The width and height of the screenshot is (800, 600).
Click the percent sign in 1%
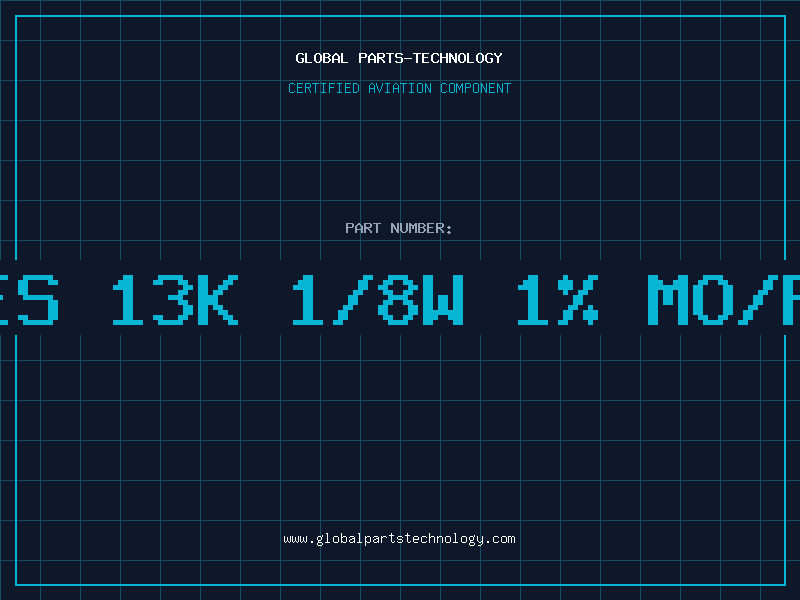click(578, 299)
